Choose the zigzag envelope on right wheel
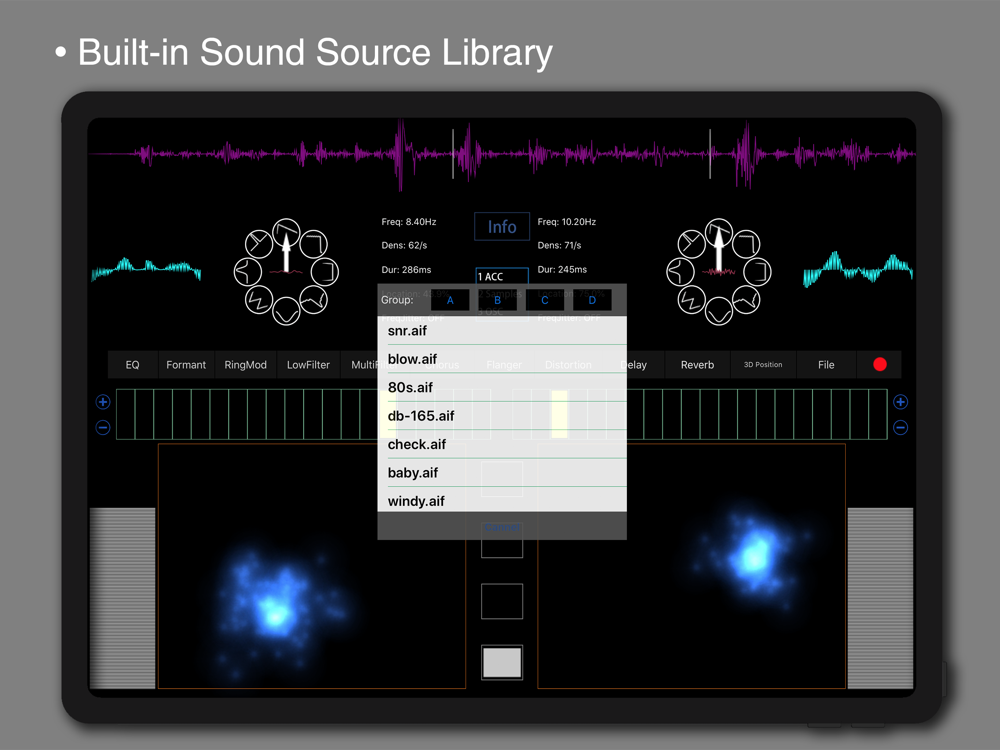 (x=691, y=300)
